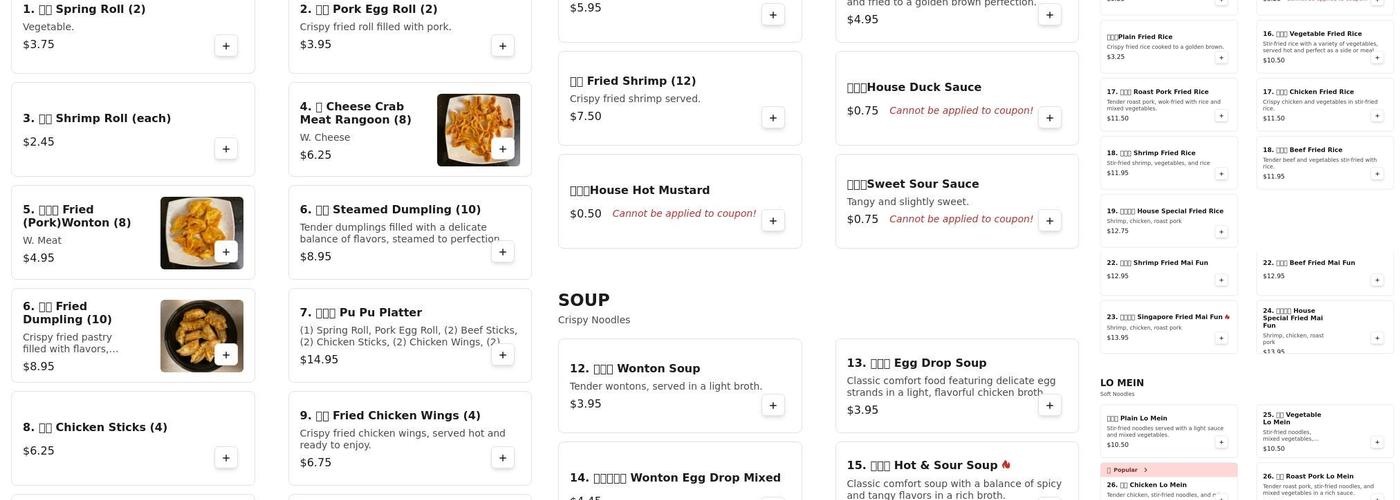This screenshot has width=1400, height=500.
Task: Add House Hot Mustard to order
Action: [x=773, y=221]
